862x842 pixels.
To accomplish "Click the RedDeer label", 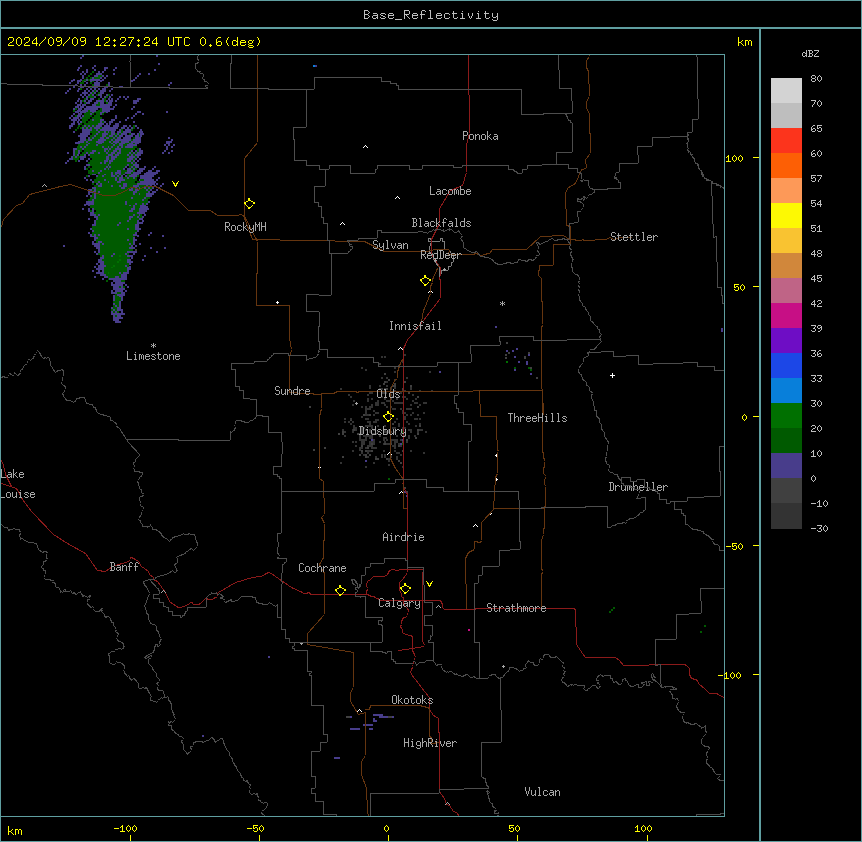I will (441, 255).
